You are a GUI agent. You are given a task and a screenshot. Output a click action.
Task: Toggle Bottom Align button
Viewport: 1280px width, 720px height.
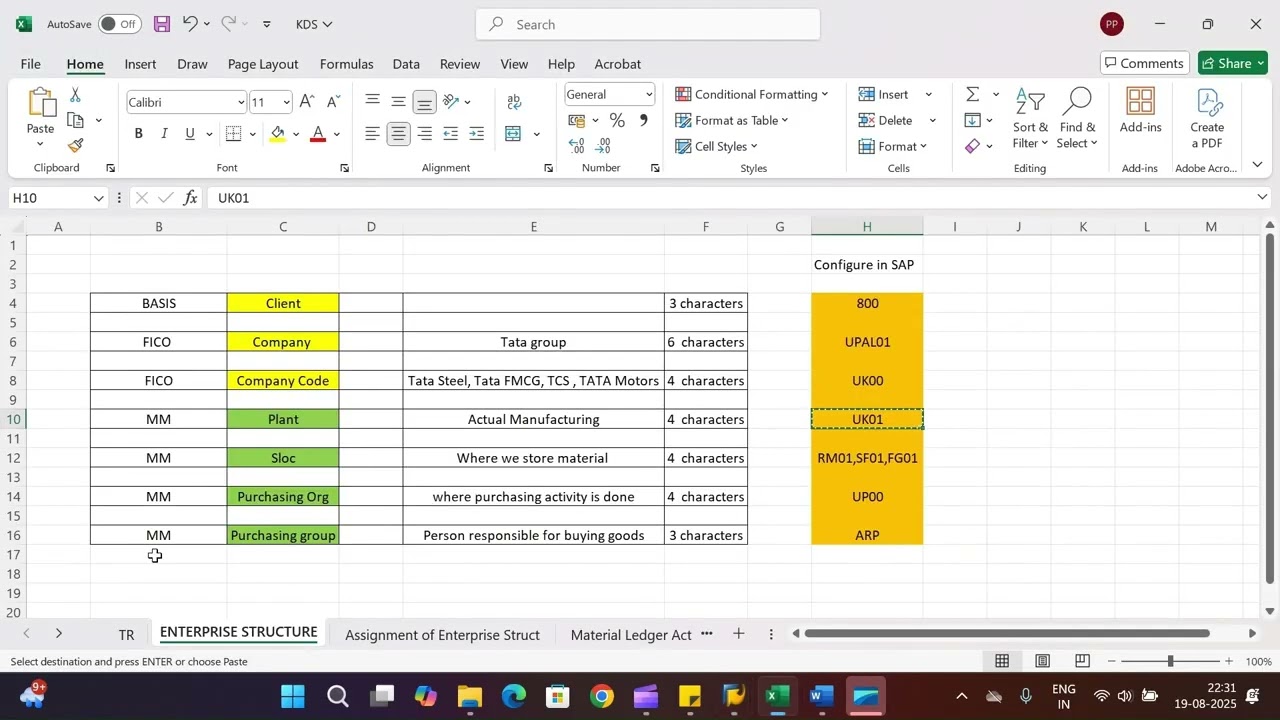coord(424,101)
